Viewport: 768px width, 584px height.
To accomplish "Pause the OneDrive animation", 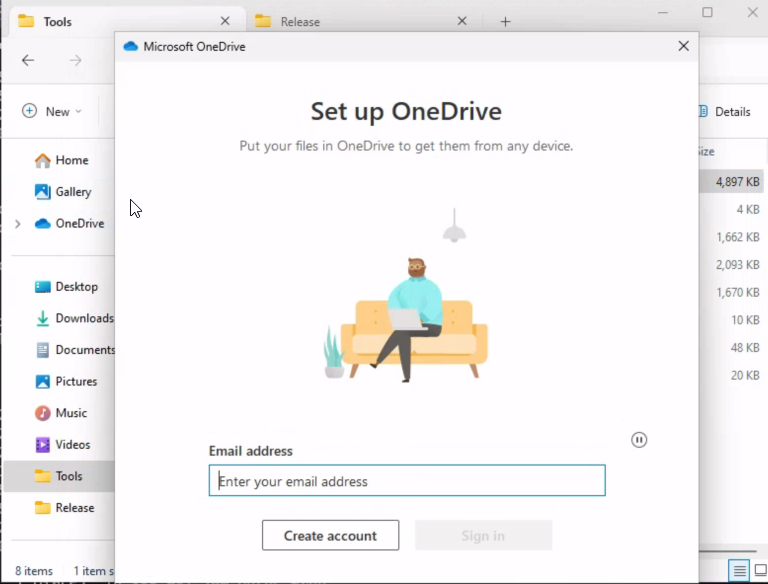I will (639, 440).
